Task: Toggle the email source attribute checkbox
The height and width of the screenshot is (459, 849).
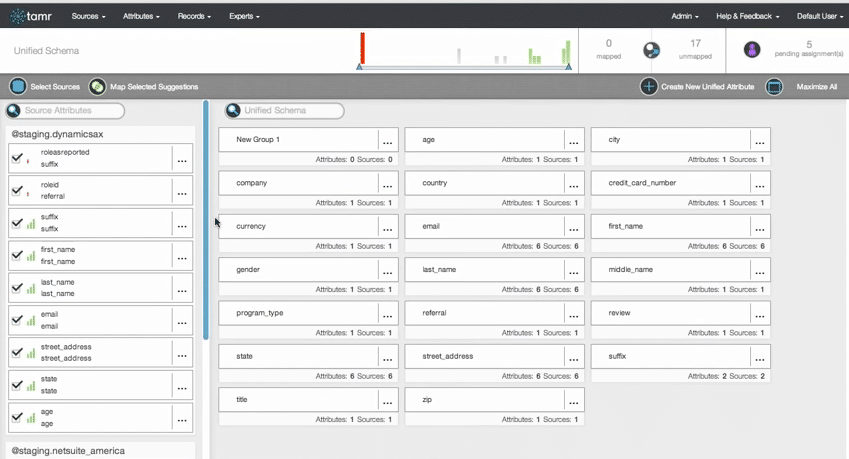Action: click(x=17, y=321)
